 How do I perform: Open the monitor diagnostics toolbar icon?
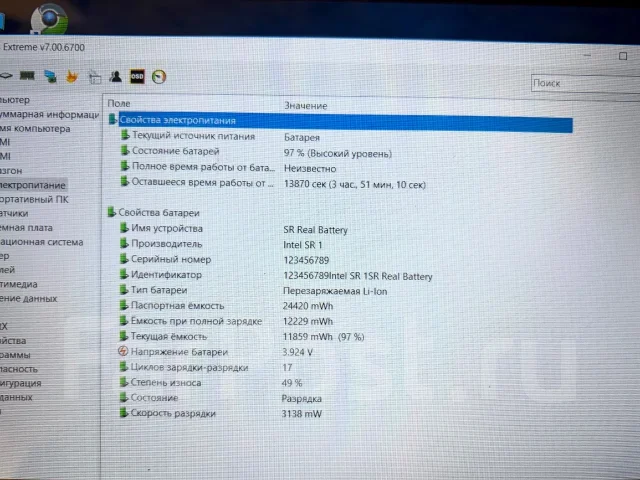50,76
